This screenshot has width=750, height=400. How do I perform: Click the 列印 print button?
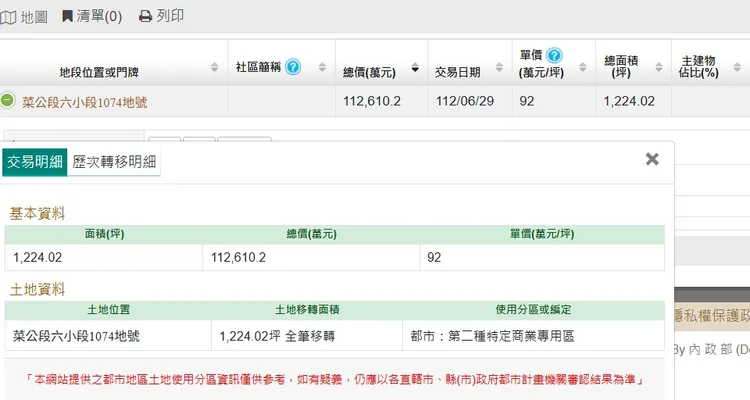click(161, 16)
